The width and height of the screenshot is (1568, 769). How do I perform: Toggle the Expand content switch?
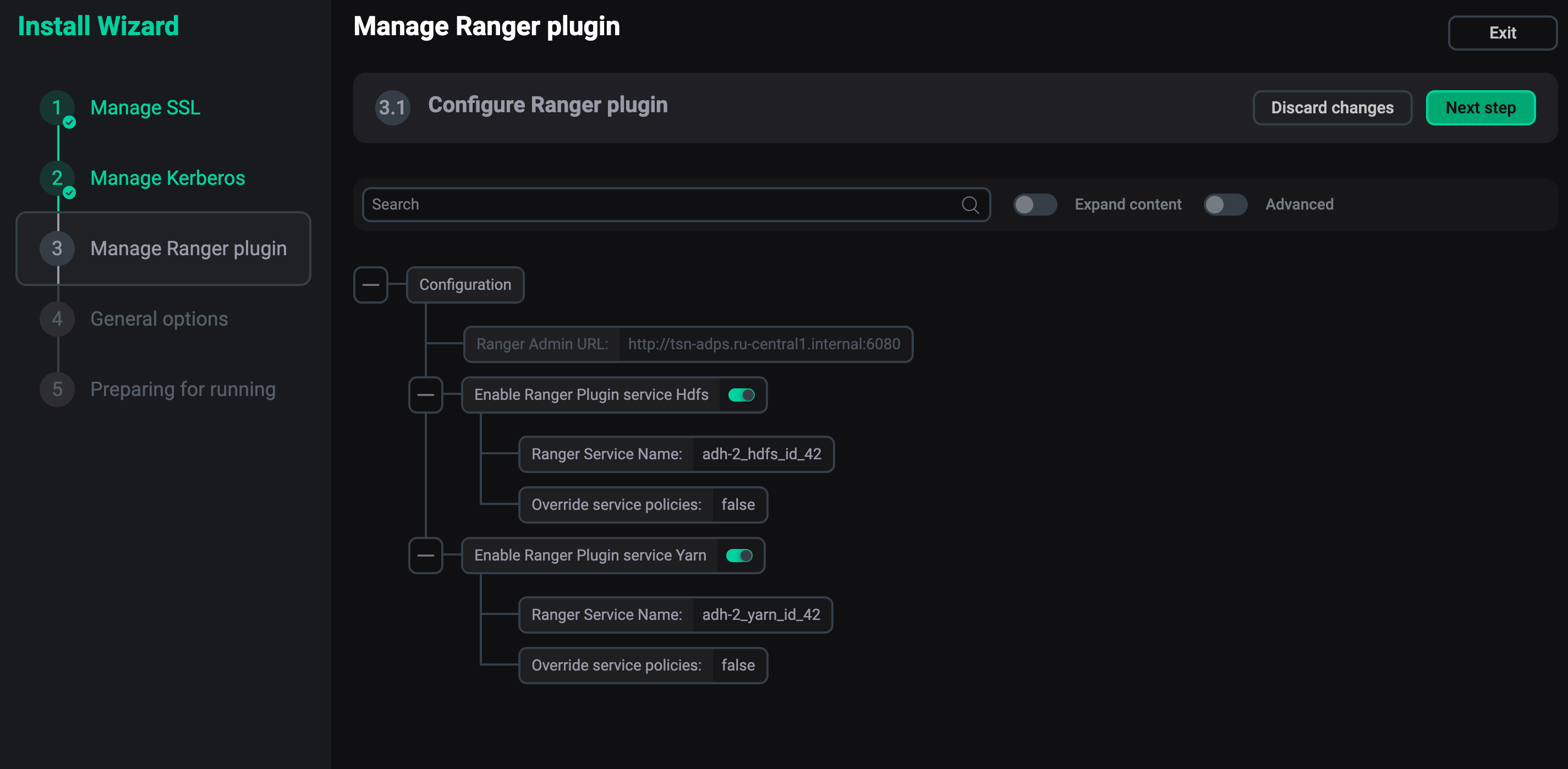click(x=1035, y=205)
